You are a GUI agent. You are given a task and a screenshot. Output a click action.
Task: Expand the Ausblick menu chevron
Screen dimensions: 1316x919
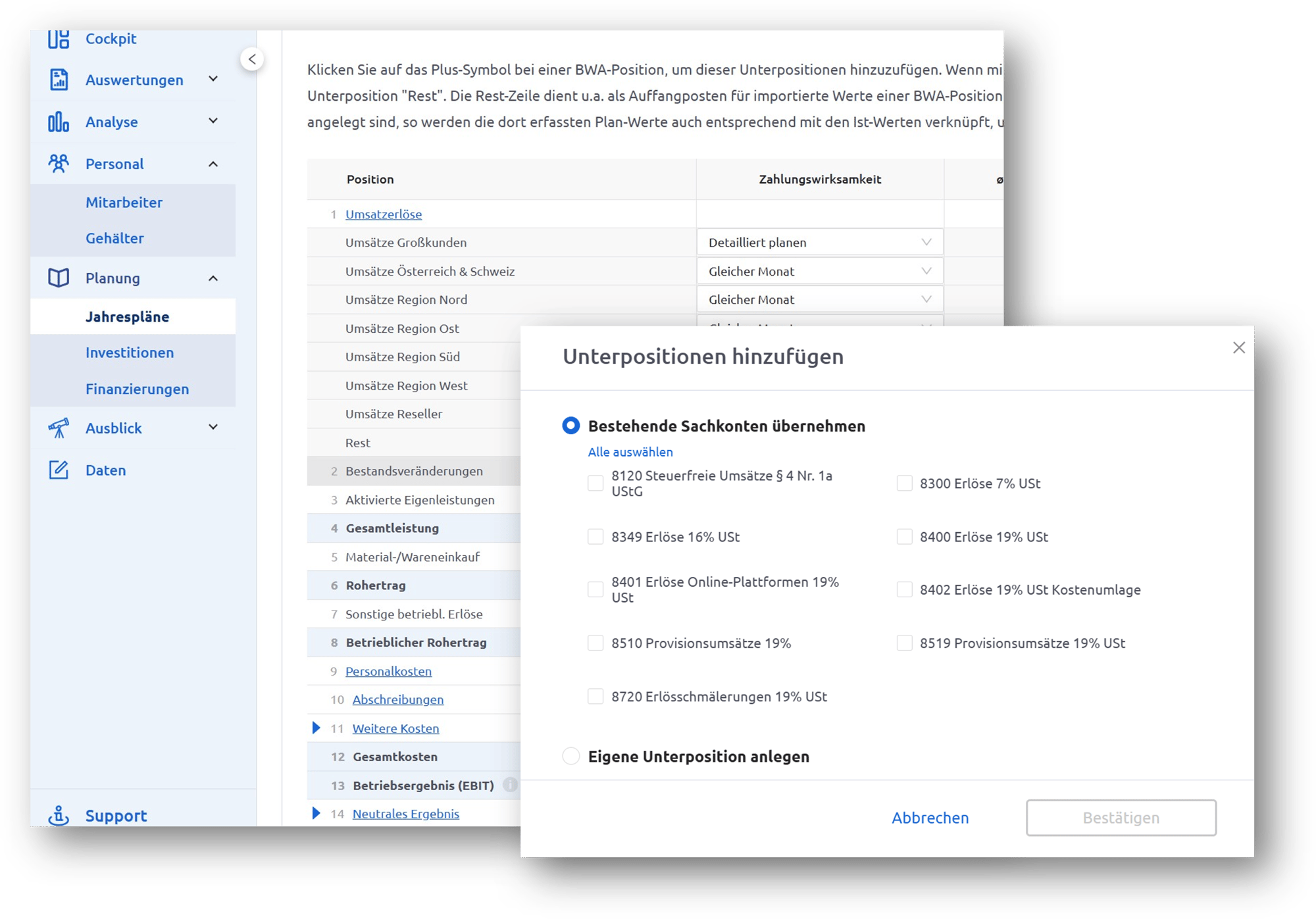click(x=213, y=427)
